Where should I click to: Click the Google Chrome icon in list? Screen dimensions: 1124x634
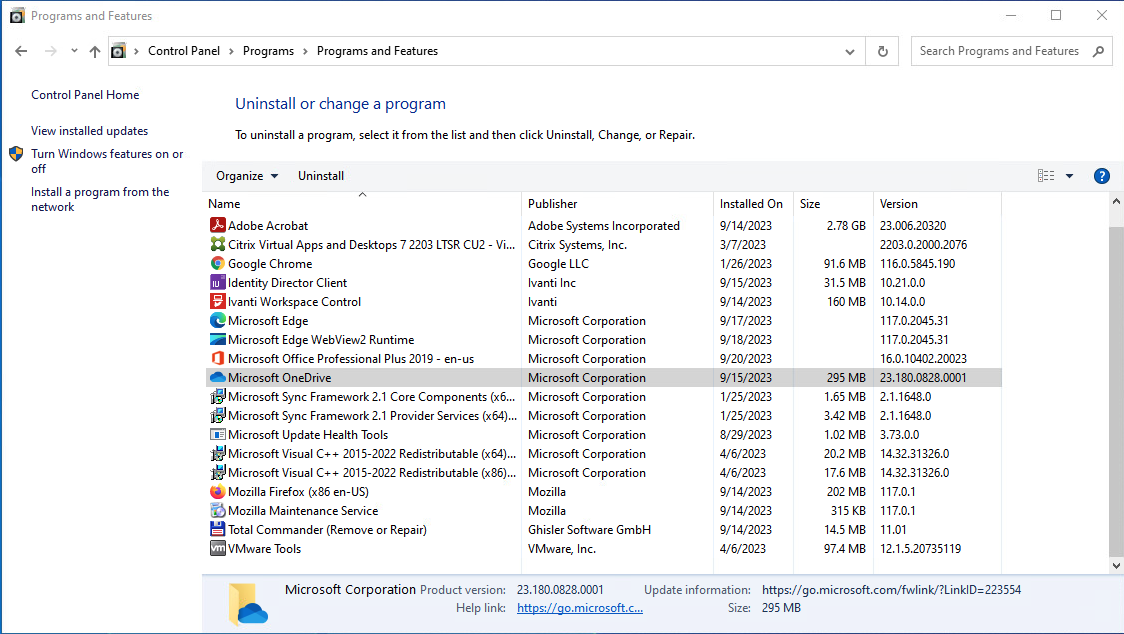(217, 263)
